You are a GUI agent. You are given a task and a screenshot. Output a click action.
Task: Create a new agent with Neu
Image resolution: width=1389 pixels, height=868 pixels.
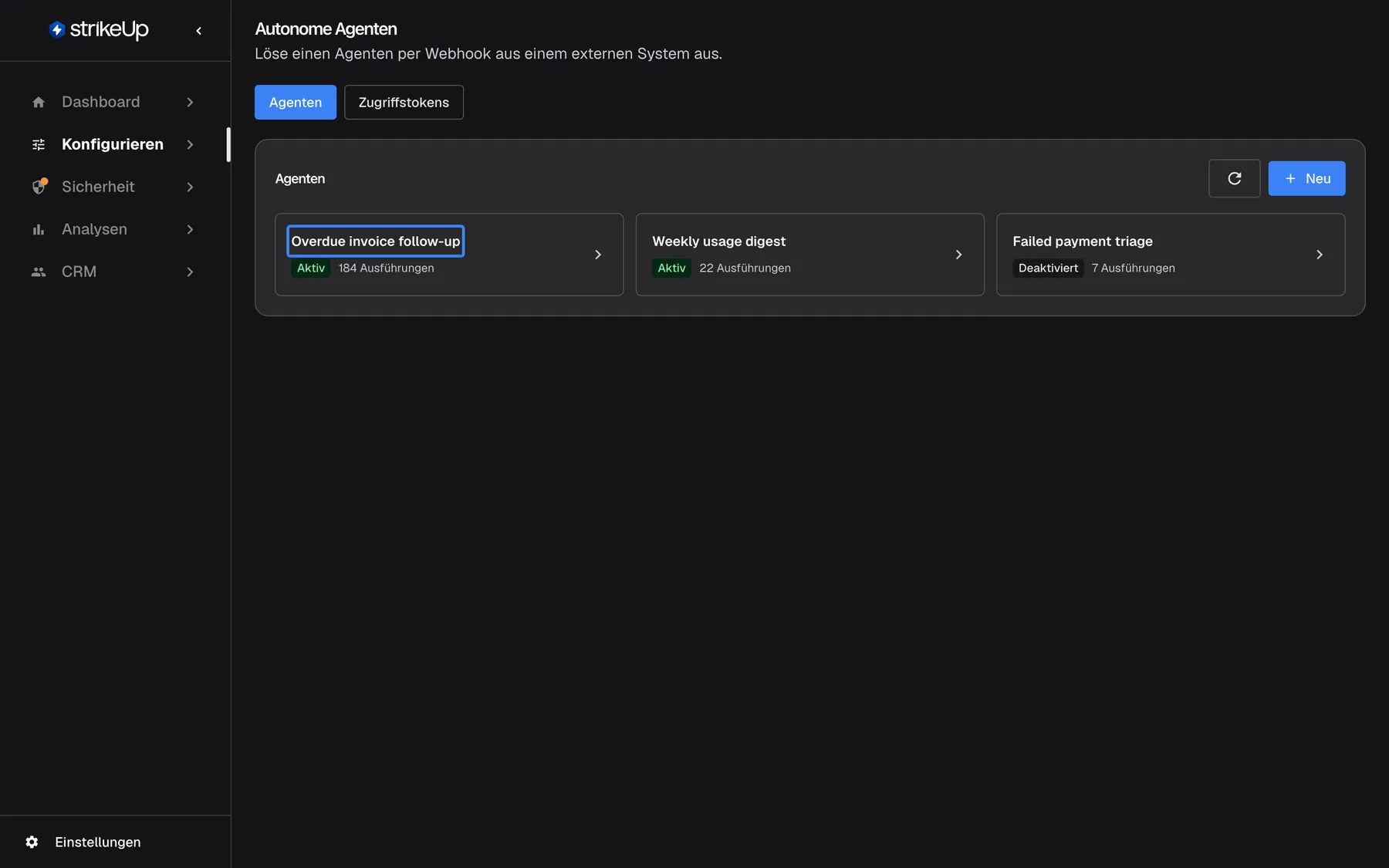pos(1306,178)
